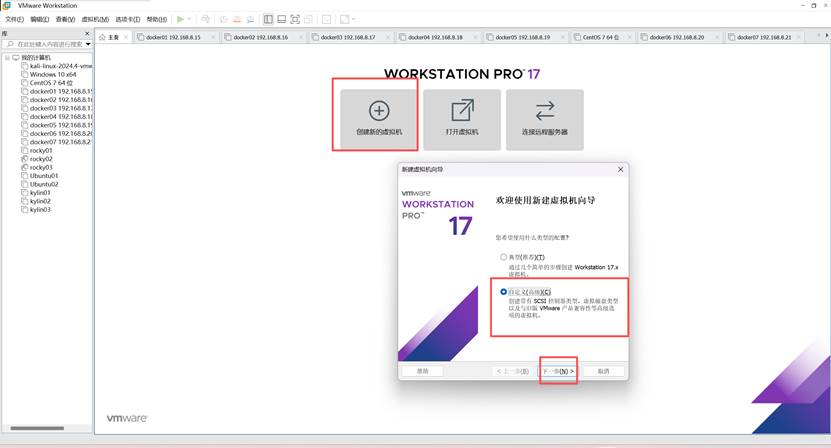
Task: Click the 帮助 button in wizard
Action: (x=422, y=371)
